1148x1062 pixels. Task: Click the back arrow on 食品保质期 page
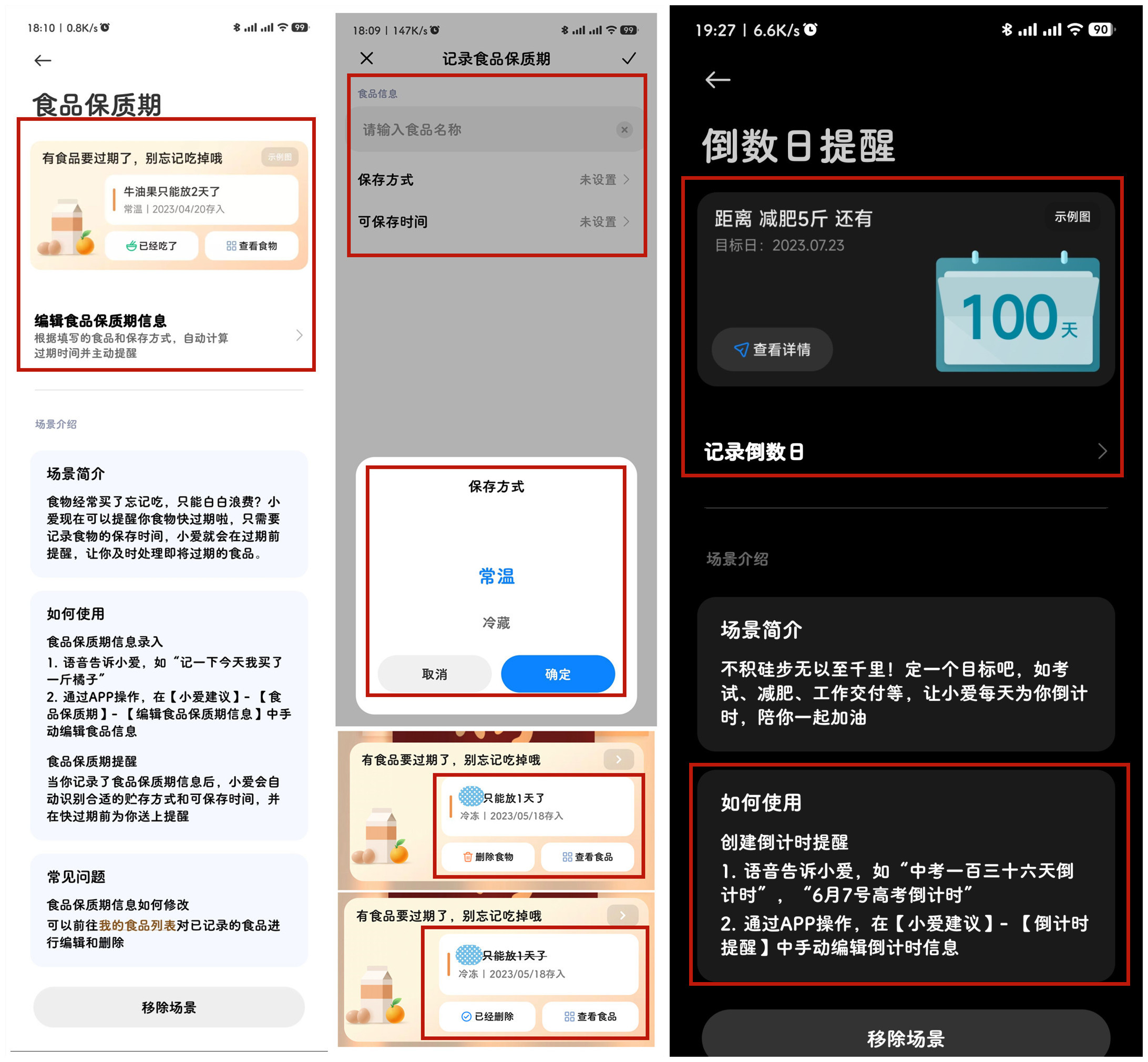click(x=42, y=60)
